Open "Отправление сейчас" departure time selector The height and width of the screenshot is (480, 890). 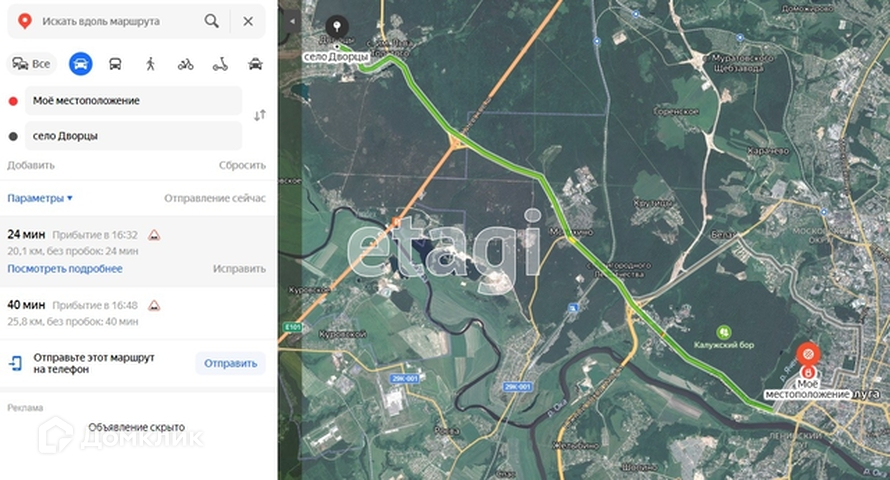pos(215,198)
